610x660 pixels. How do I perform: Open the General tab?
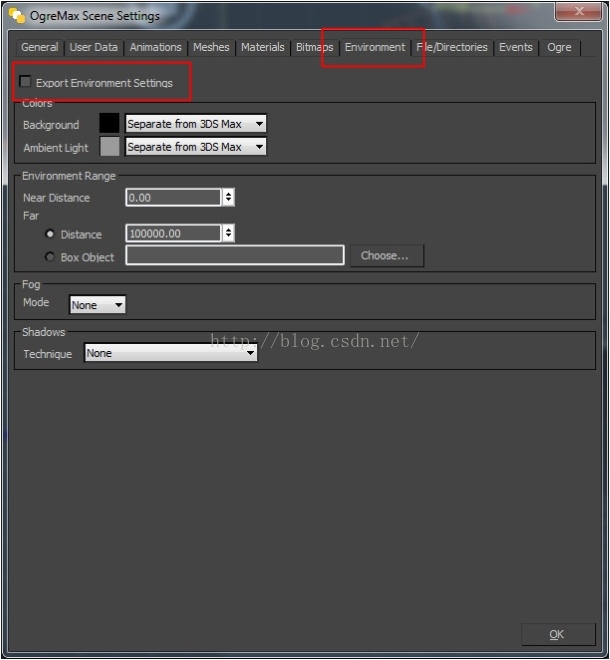click(40, 47)
